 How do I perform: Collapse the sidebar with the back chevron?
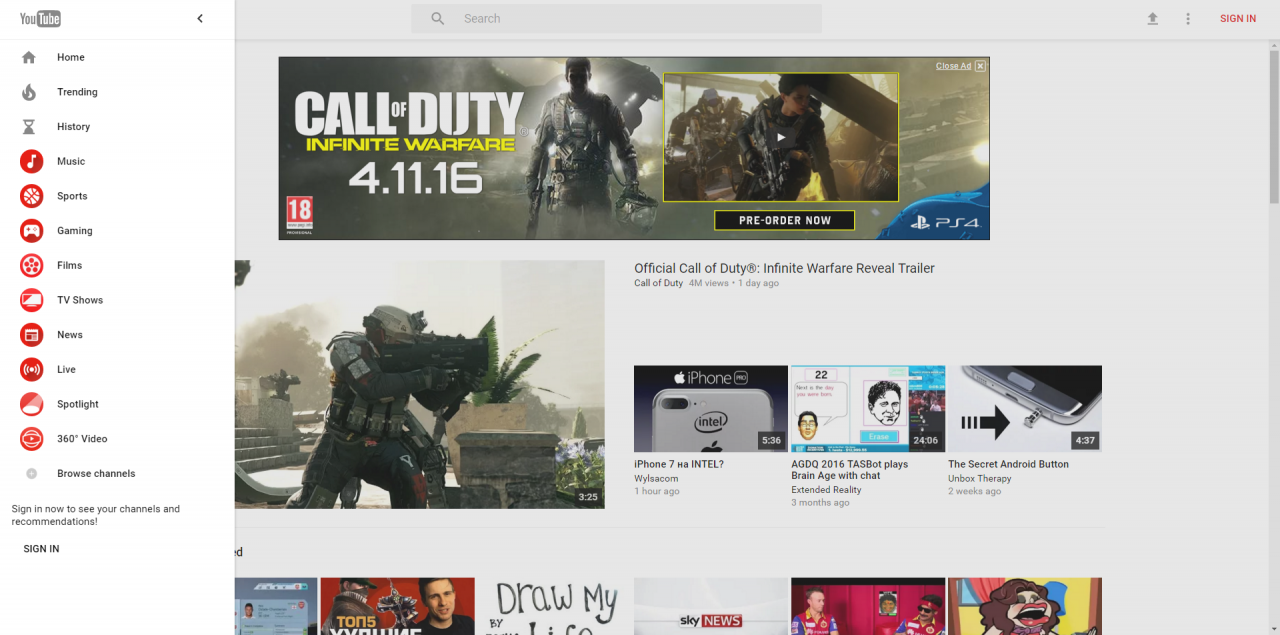point(200,19)
